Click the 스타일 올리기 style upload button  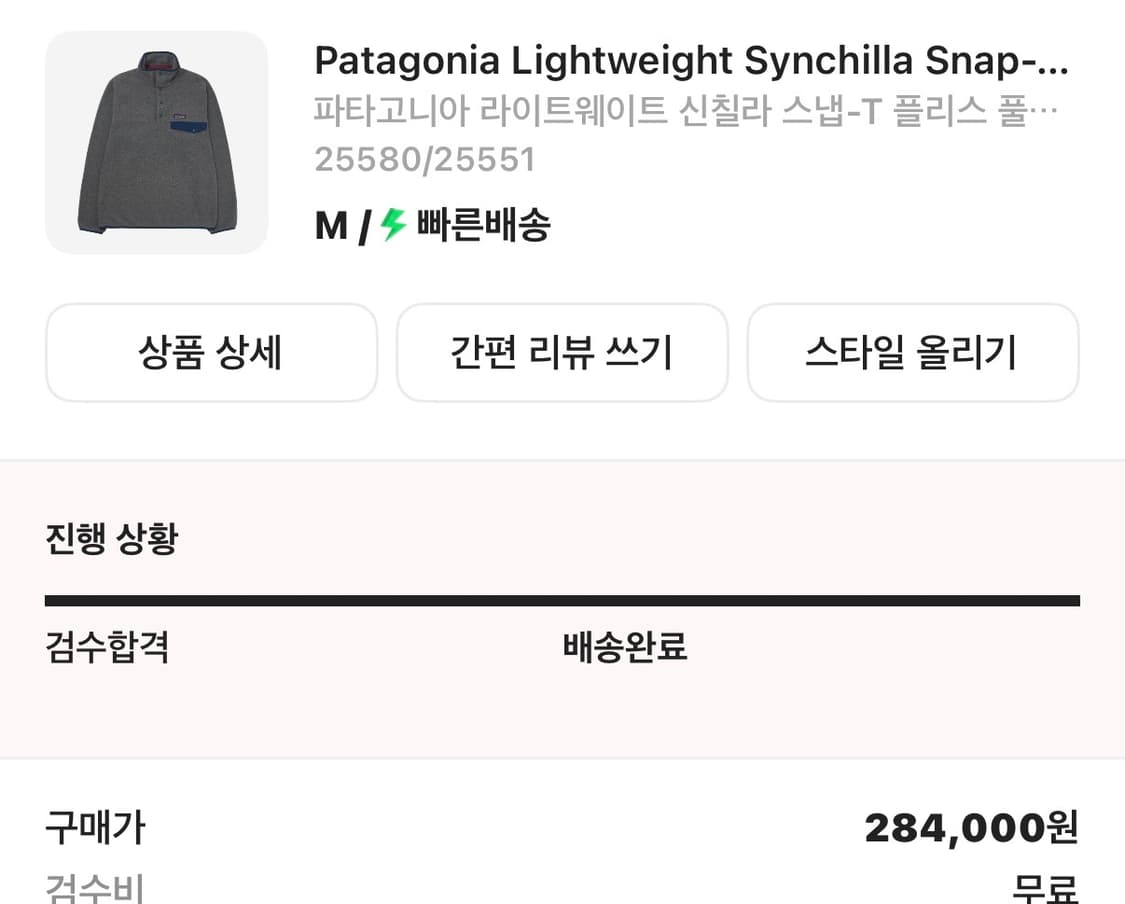913,353
